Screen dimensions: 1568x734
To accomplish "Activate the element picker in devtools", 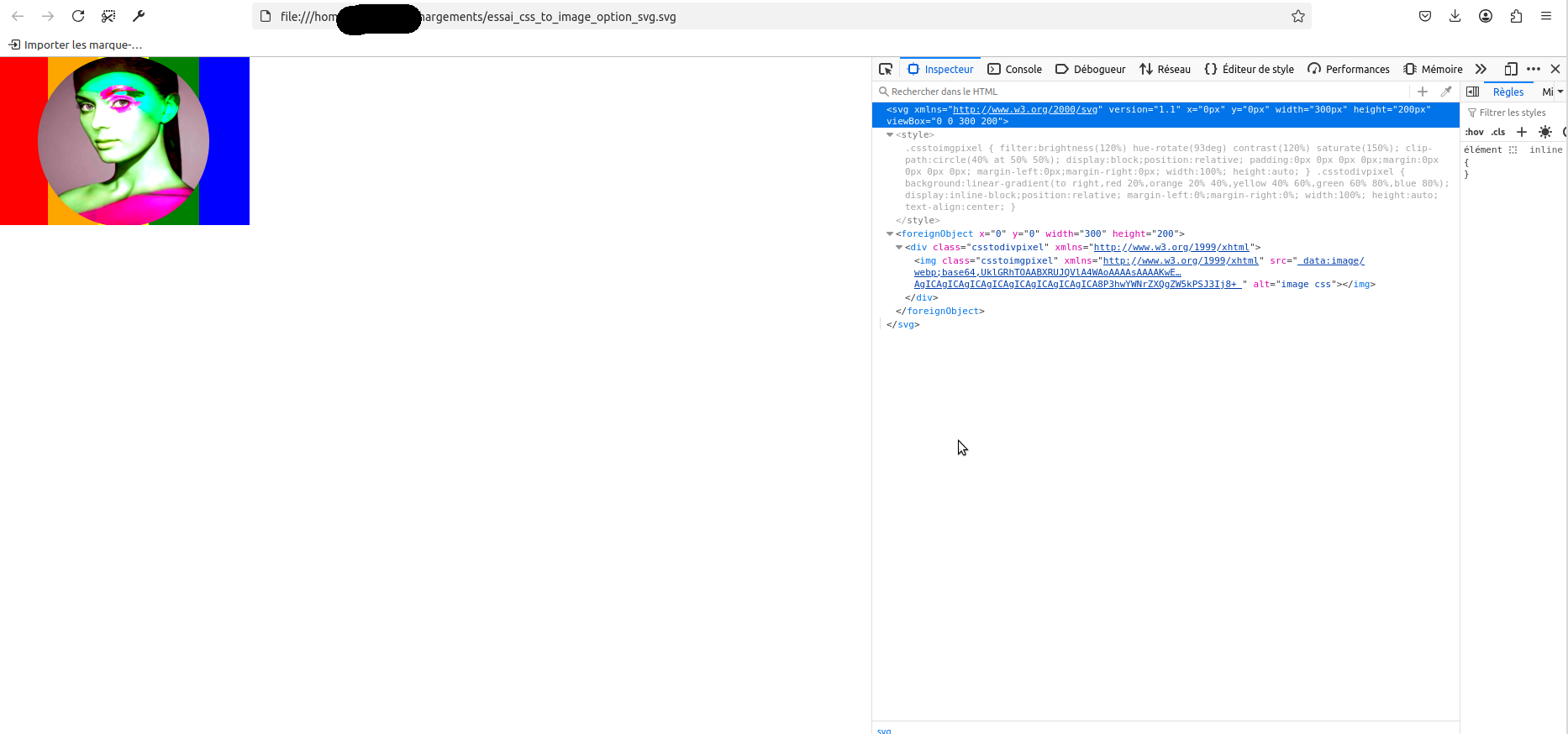I will (x=886, y=69).
